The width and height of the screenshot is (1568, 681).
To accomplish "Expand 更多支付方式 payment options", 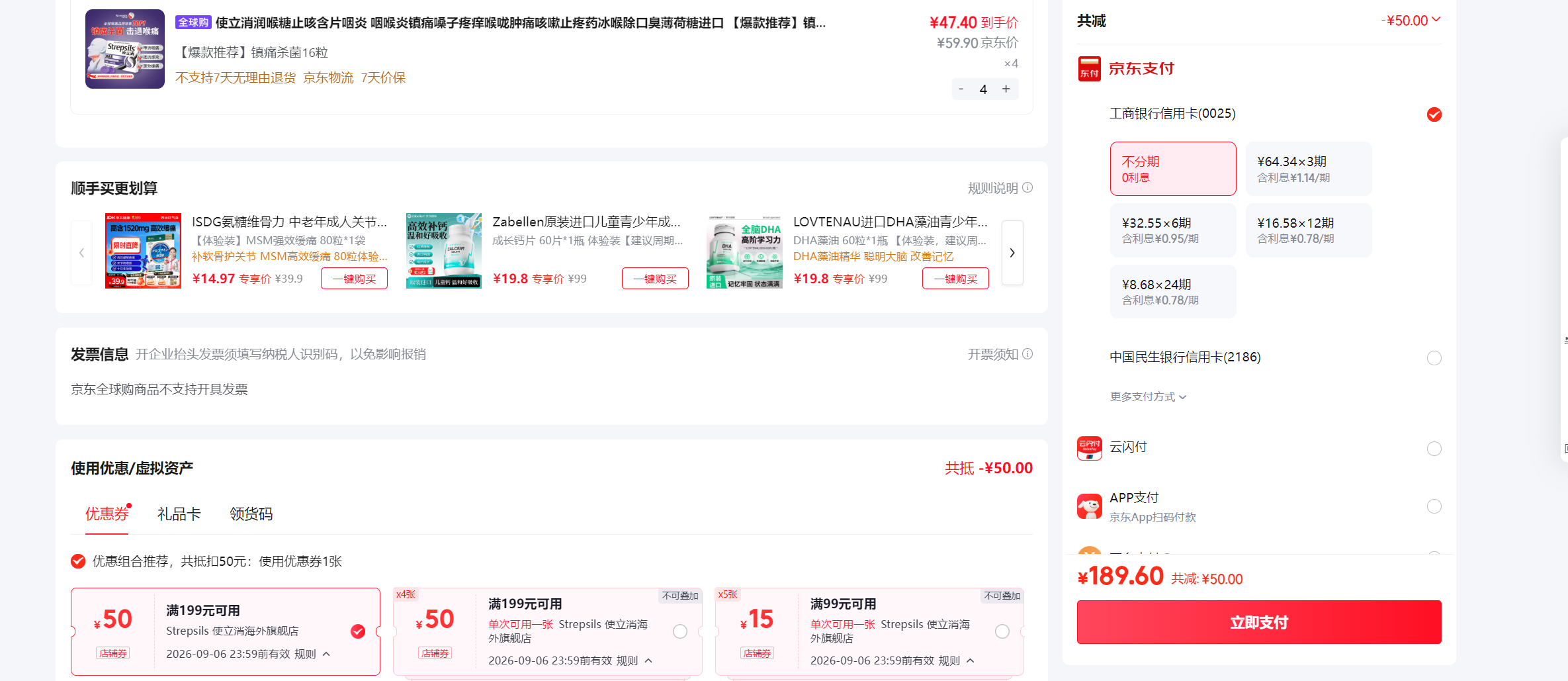I will 1149,396.
